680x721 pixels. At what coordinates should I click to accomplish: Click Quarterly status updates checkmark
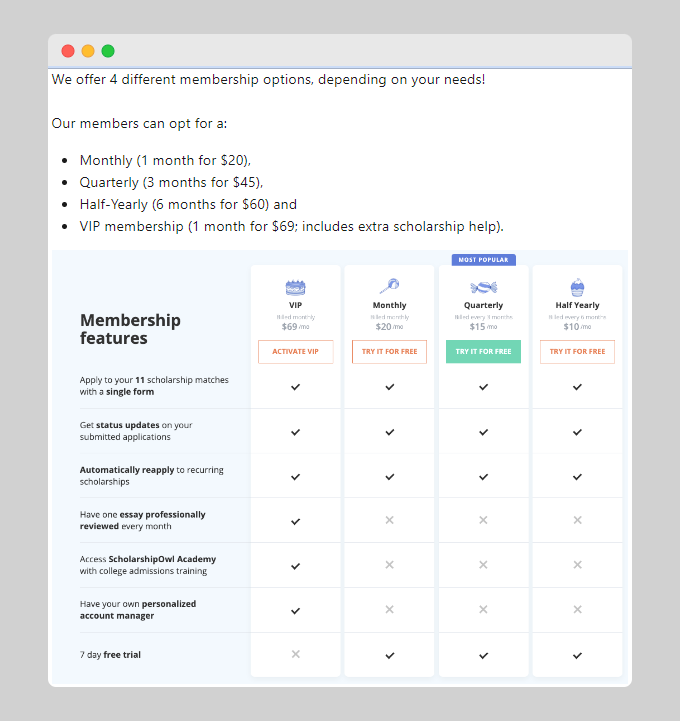point(483,431)
